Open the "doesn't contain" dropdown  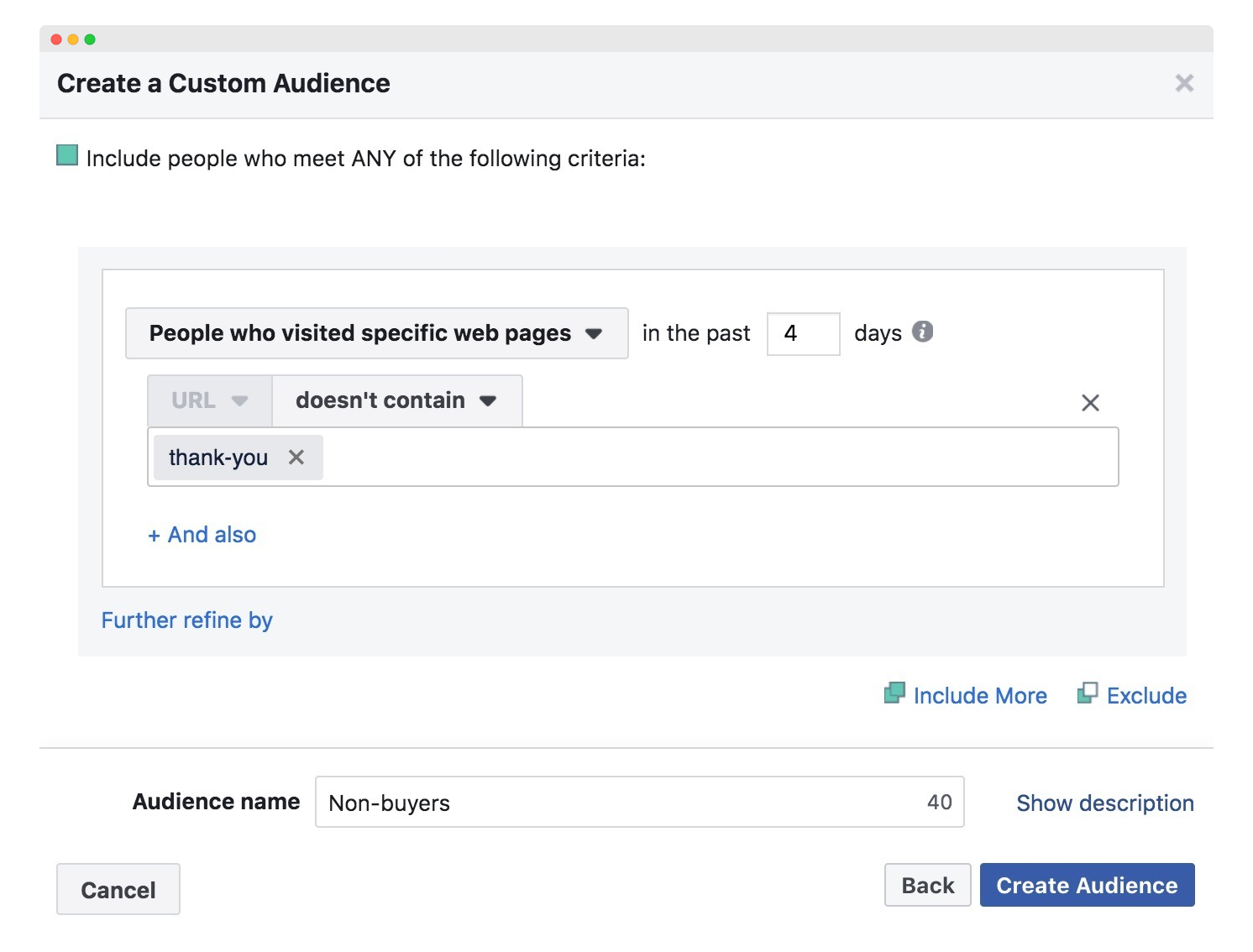396,400
